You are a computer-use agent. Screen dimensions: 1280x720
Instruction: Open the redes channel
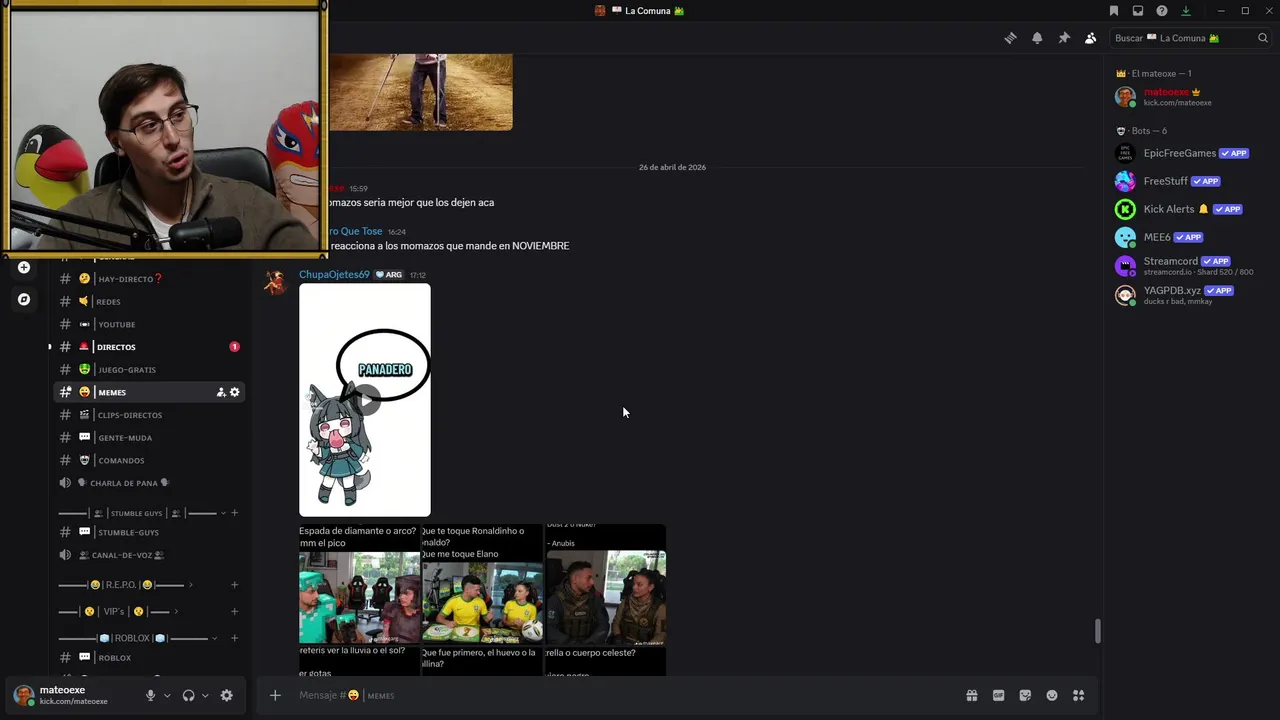(x=150, y=301)
